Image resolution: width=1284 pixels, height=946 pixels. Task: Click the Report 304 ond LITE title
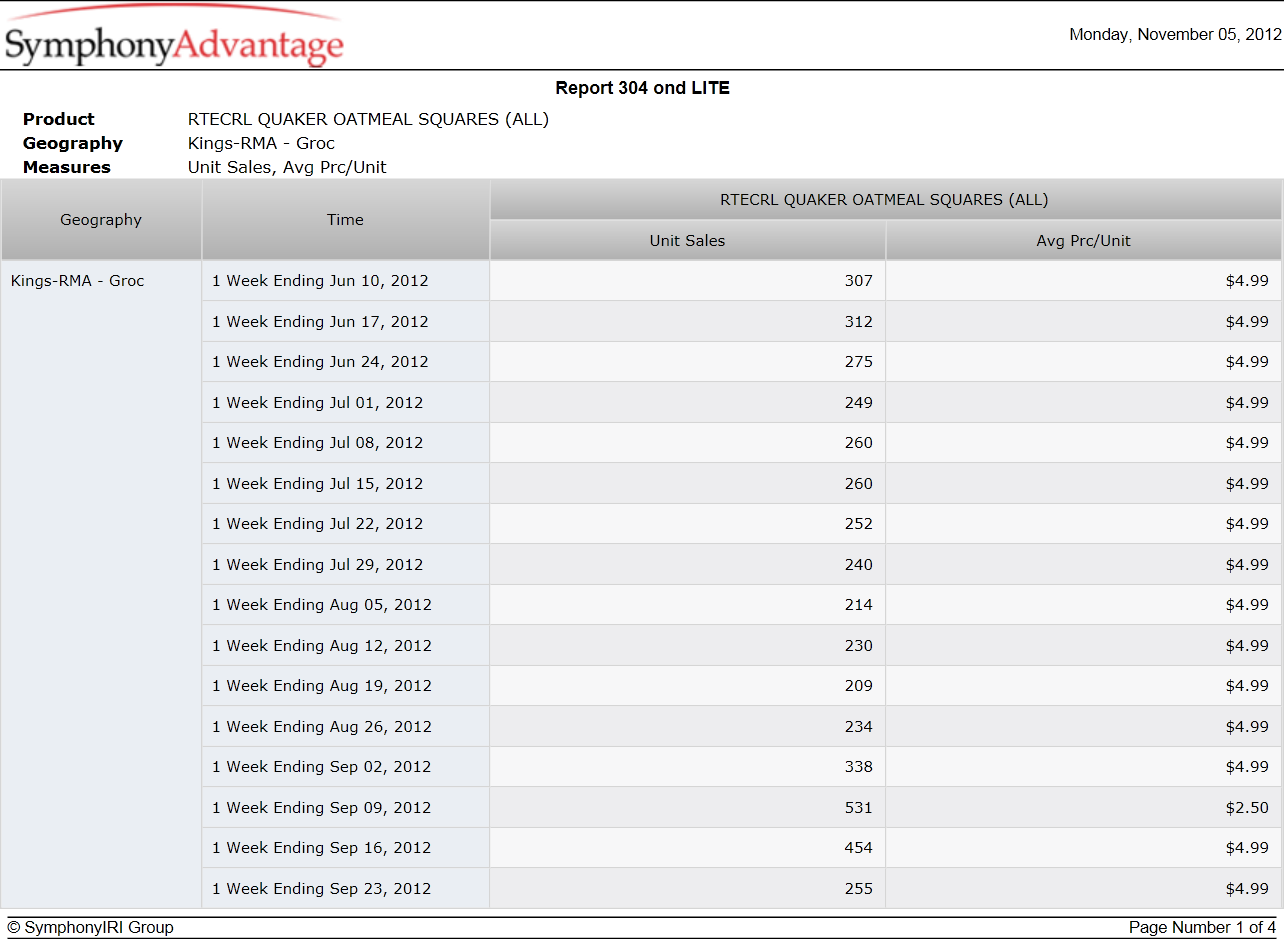[x=643, y=88]
